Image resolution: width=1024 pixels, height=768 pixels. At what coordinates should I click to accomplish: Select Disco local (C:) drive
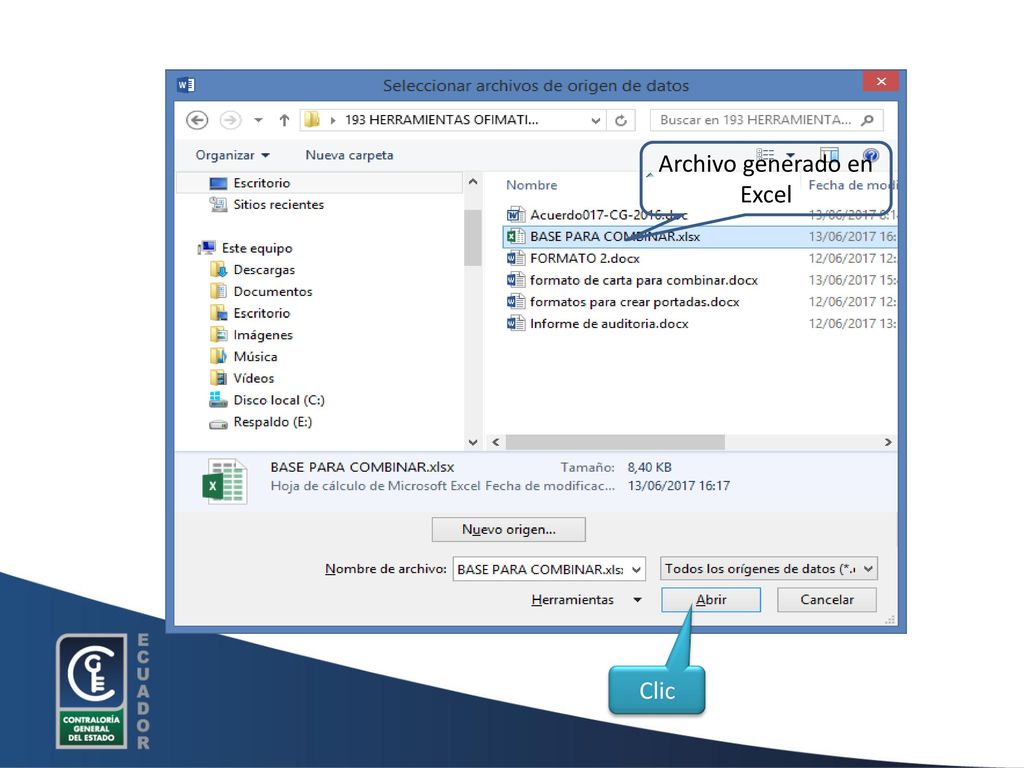tap(279, 400)
